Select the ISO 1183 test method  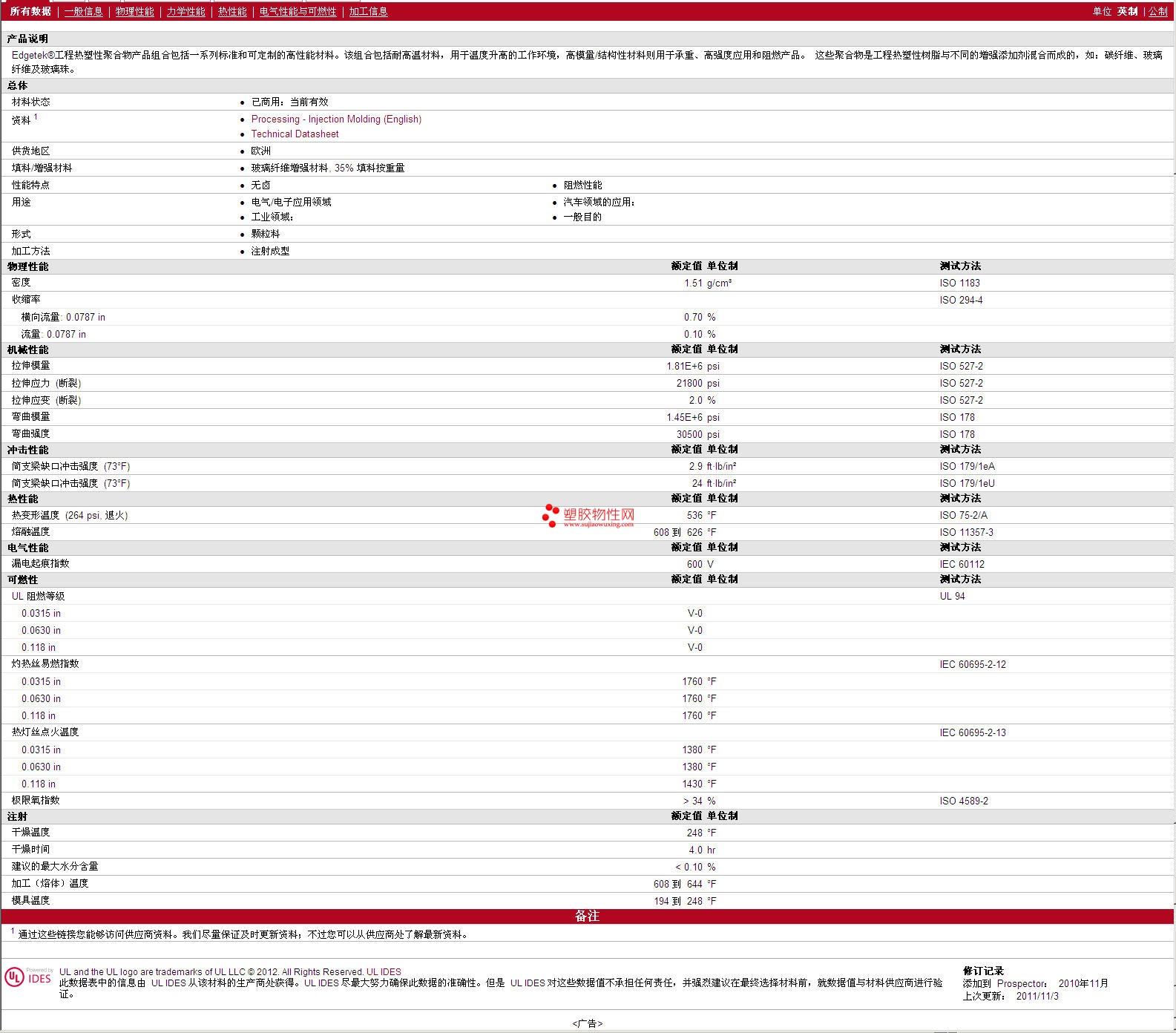[959, 283]
